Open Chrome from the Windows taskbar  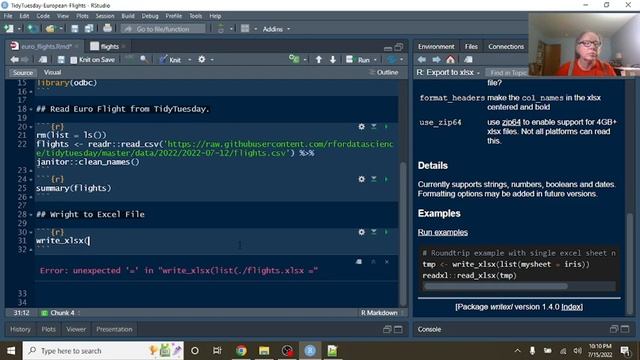pyautogui.click(x=241, y=351)
